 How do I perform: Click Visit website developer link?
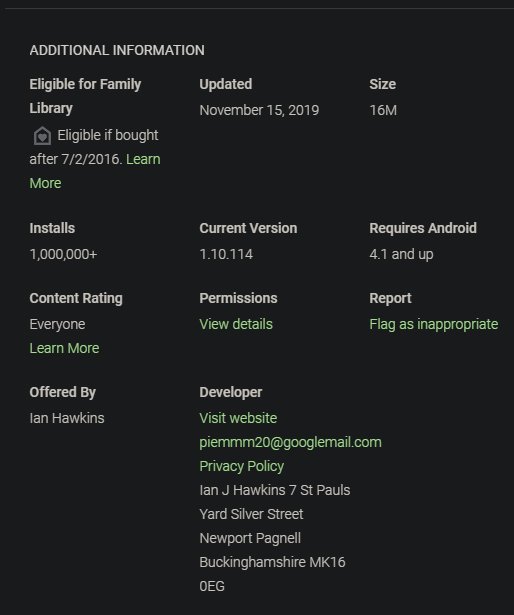click(238, 418)
